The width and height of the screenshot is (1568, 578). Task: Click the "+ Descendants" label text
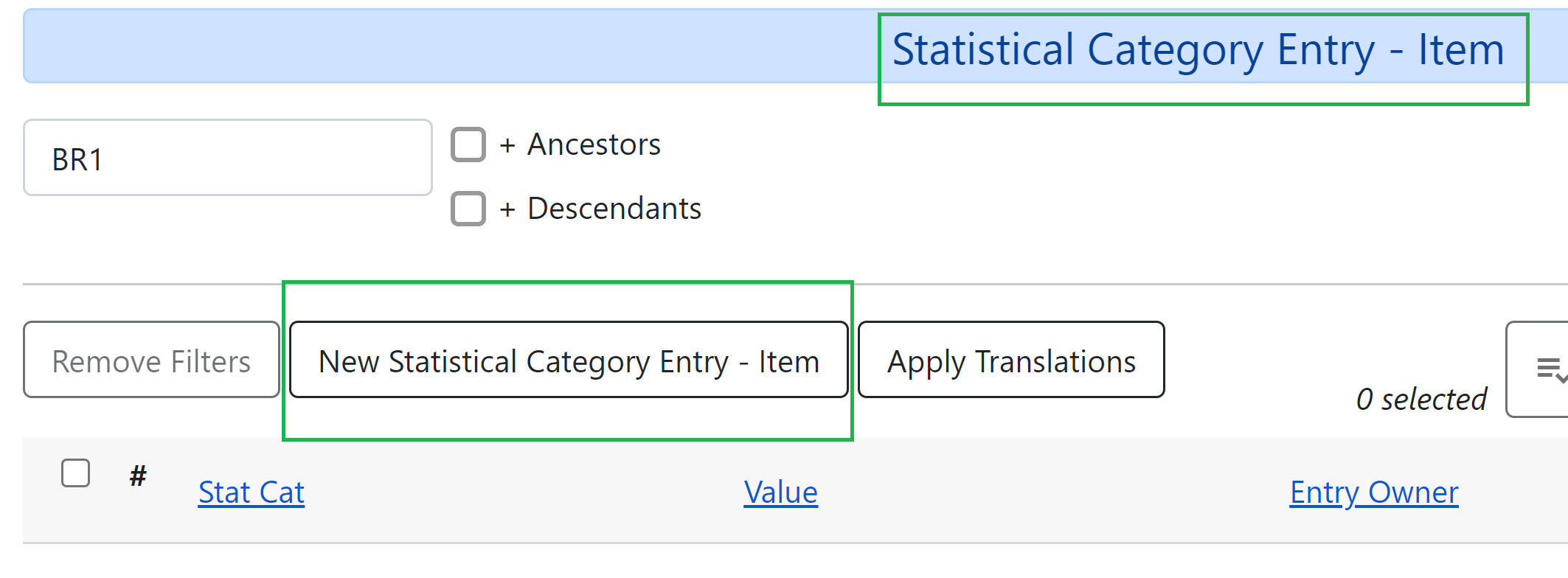pos(600,209)
